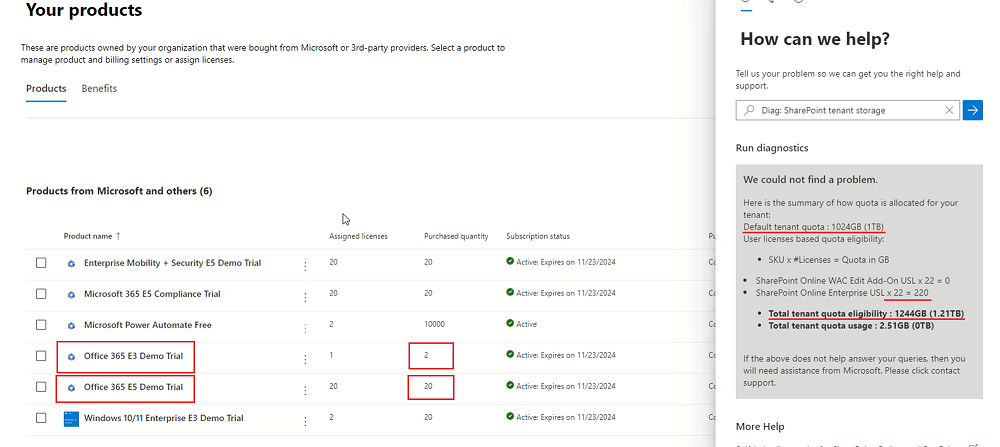Click the Office 365 E5 Demo Trial product icon
This screenshot has width=1000, height=447.
pyautogui.click(x=71, y=387)
